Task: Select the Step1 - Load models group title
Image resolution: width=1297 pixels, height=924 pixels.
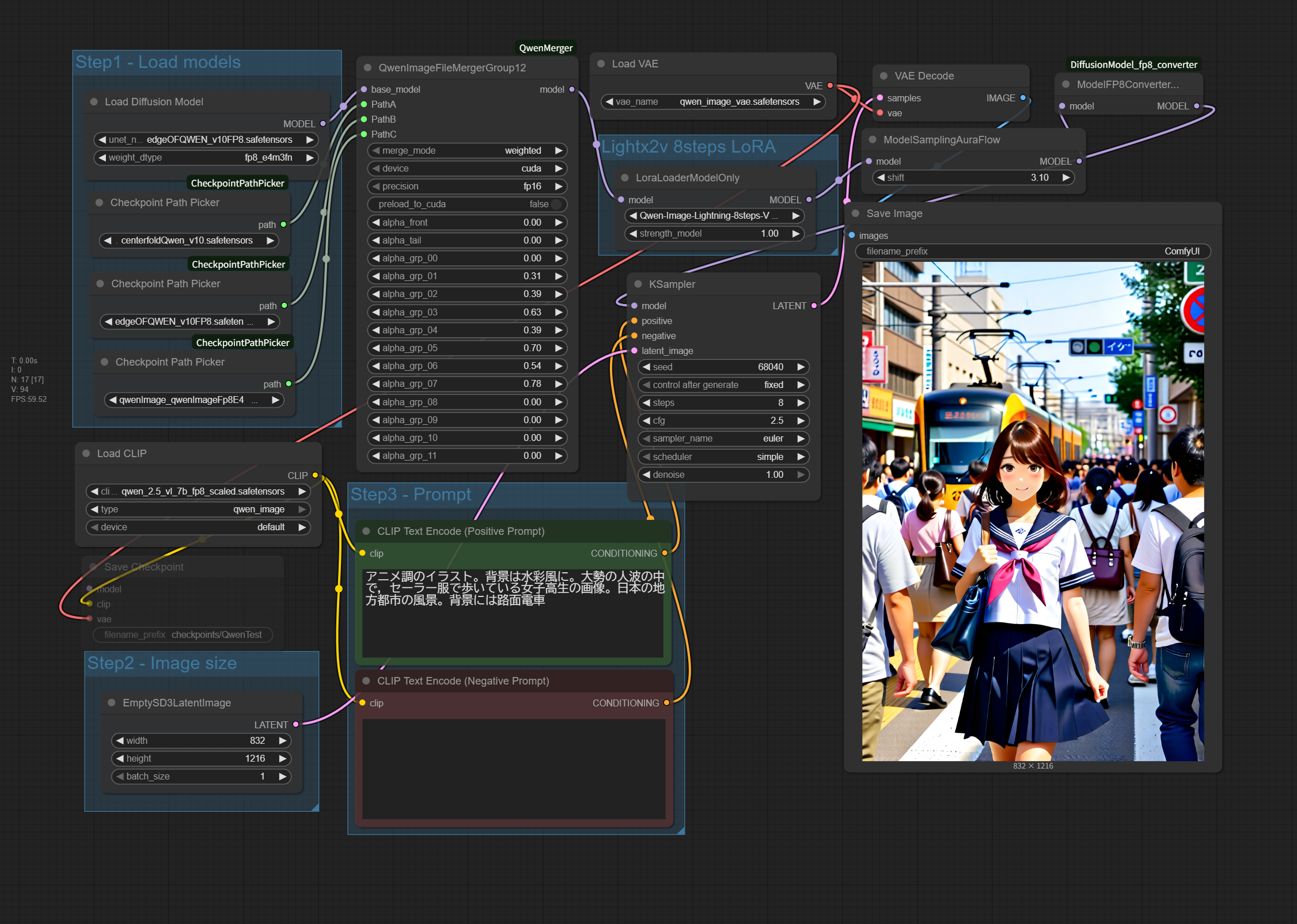Action: click(x=158, y=62)
